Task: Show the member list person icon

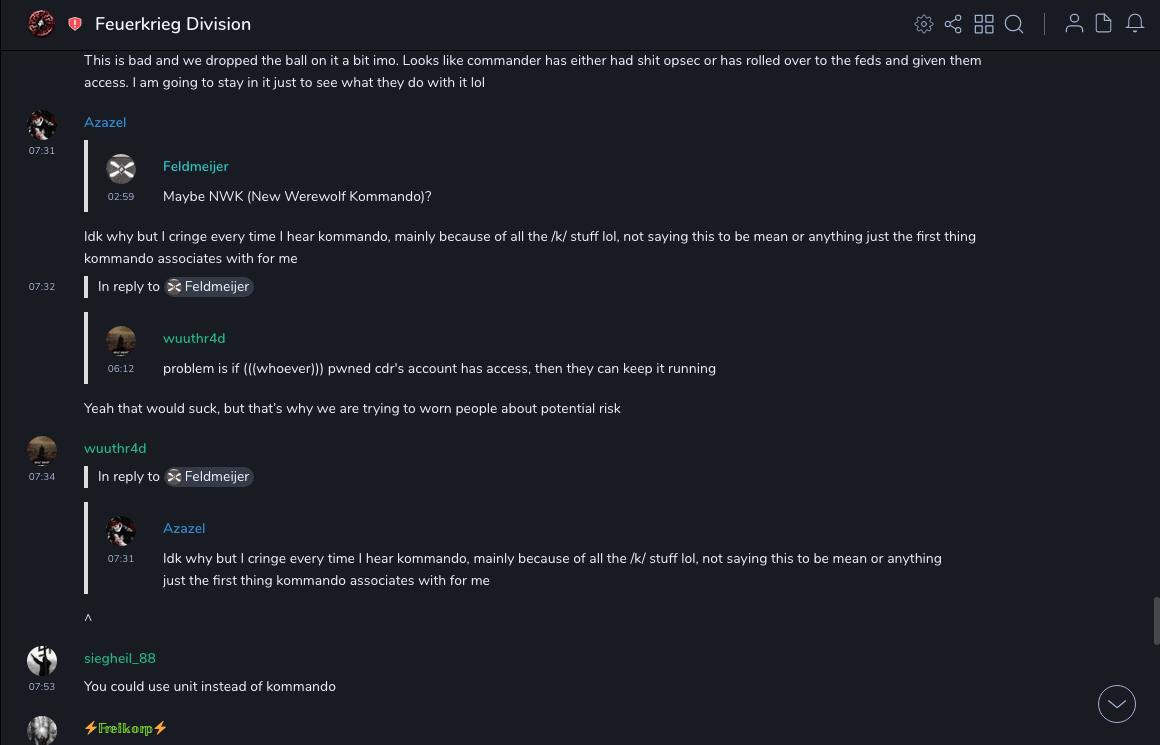Action: tap(1074, 24)
